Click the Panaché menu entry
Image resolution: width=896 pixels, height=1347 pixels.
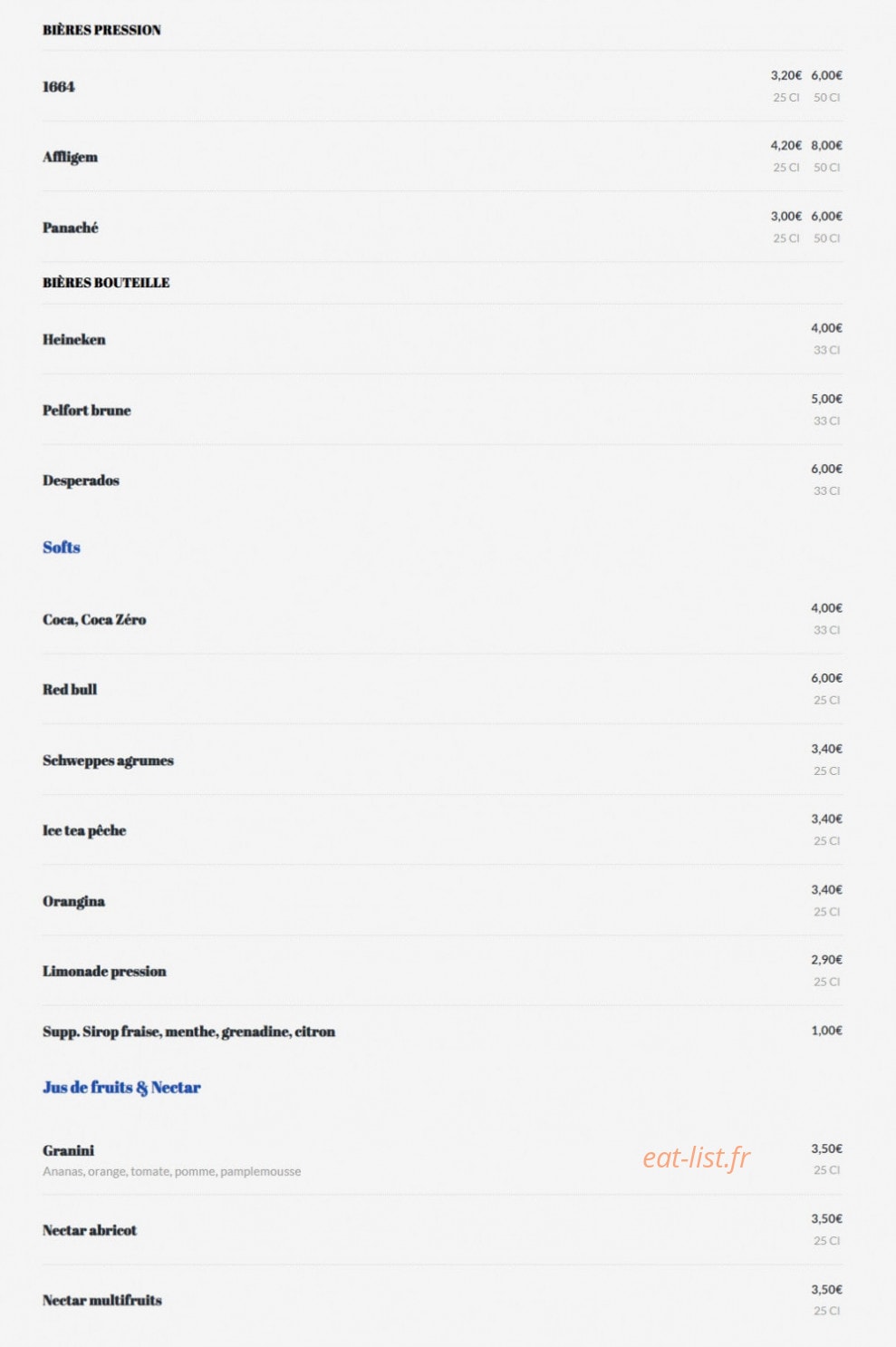pos(70,228)
